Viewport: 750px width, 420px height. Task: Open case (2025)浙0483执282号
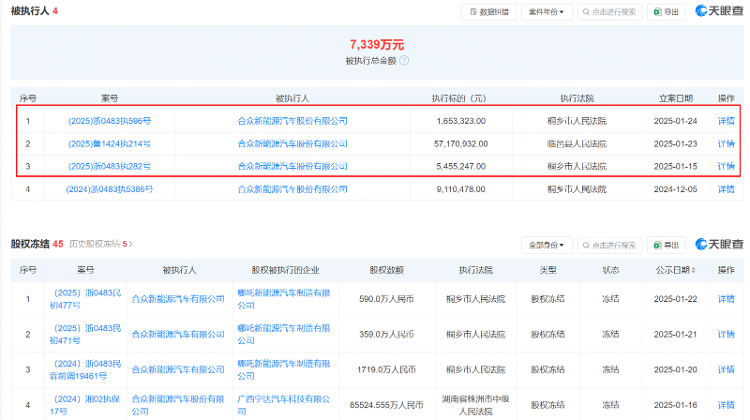click(x=109, y=166)
